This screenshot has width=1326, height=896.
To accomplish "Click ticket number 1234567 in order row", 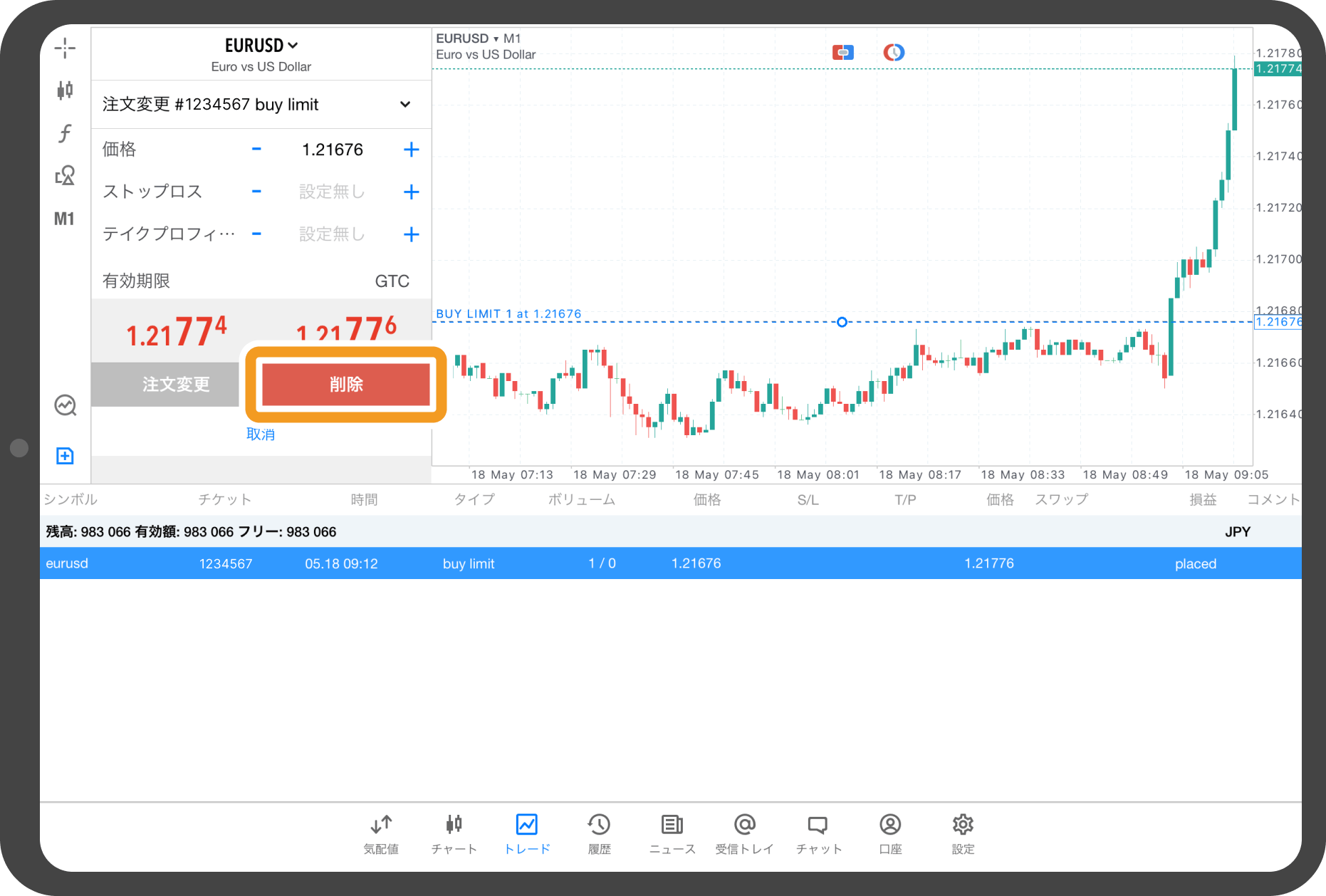I will (x=226, y=563).
